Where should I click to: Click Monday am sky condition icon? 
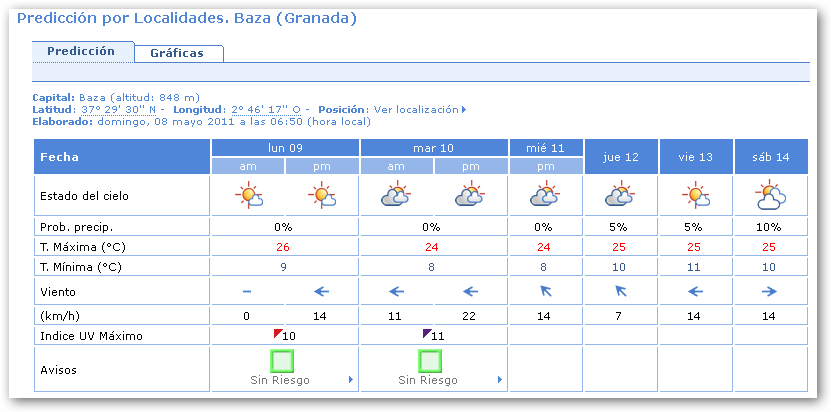click(x=248, y=196)
